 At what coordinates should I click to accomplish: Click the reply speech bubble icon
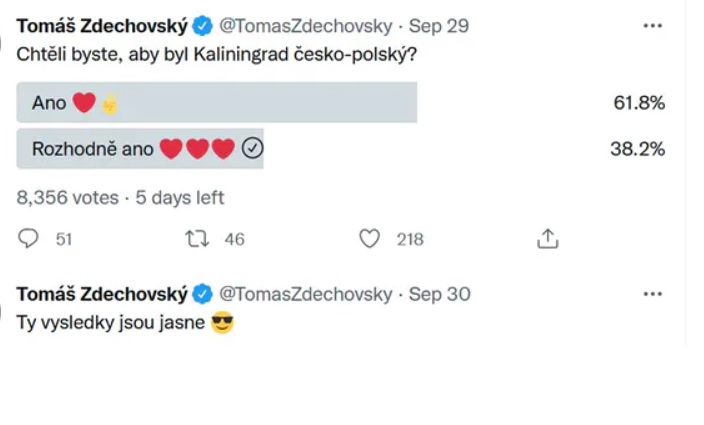click(29, 239)
